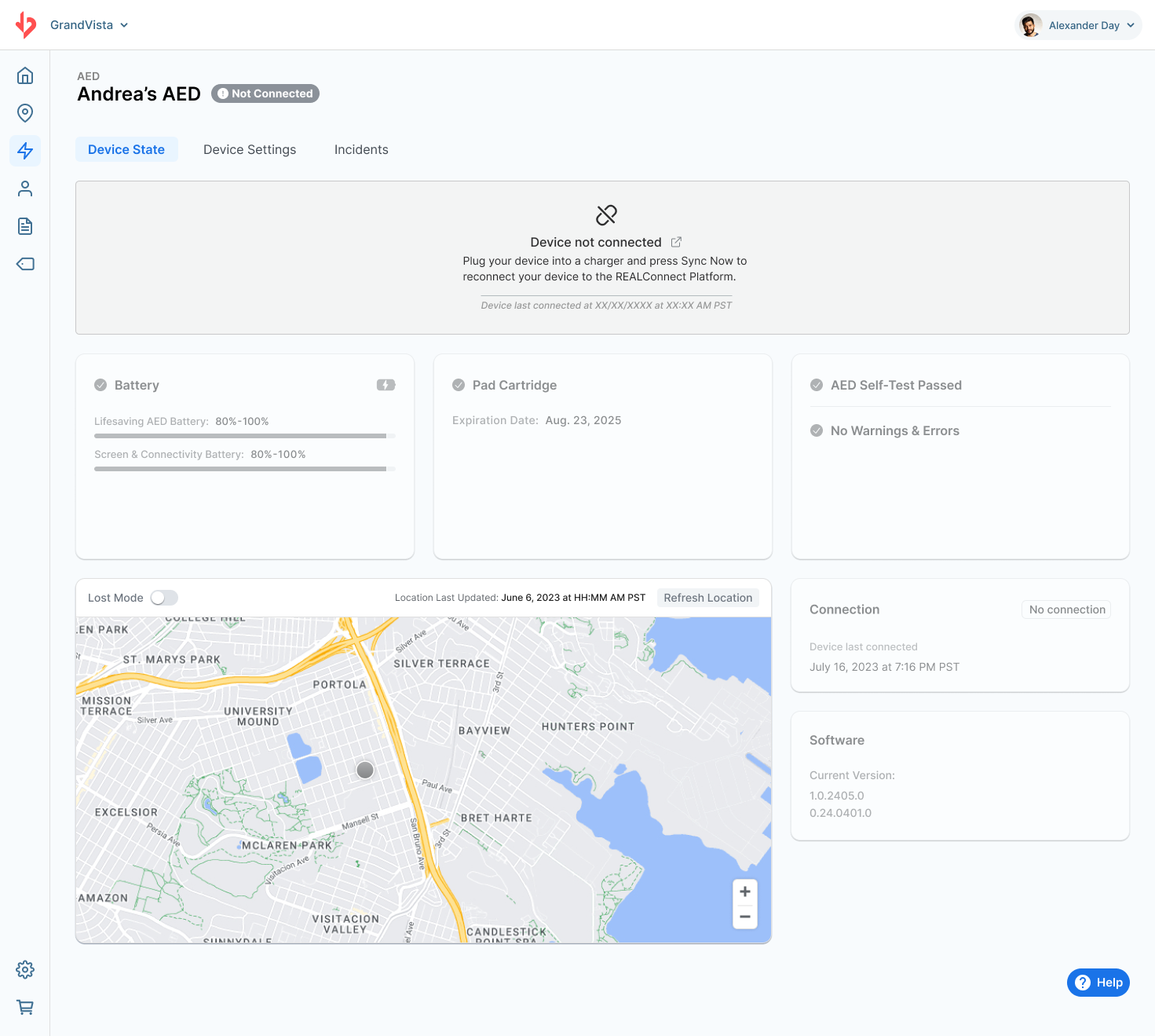
Task: Click the battery charging icon
Action: click(386, 385)
